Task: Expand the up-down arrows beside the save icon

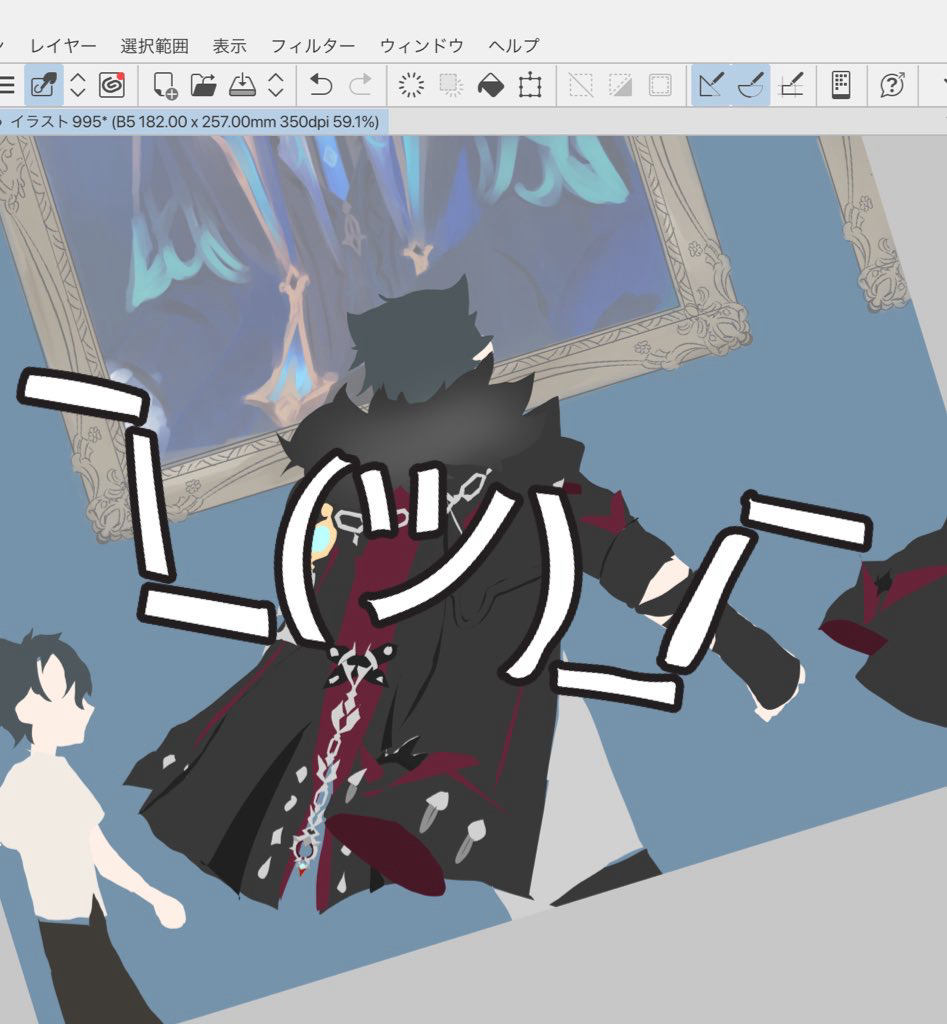Action: [x=277, y=85]
